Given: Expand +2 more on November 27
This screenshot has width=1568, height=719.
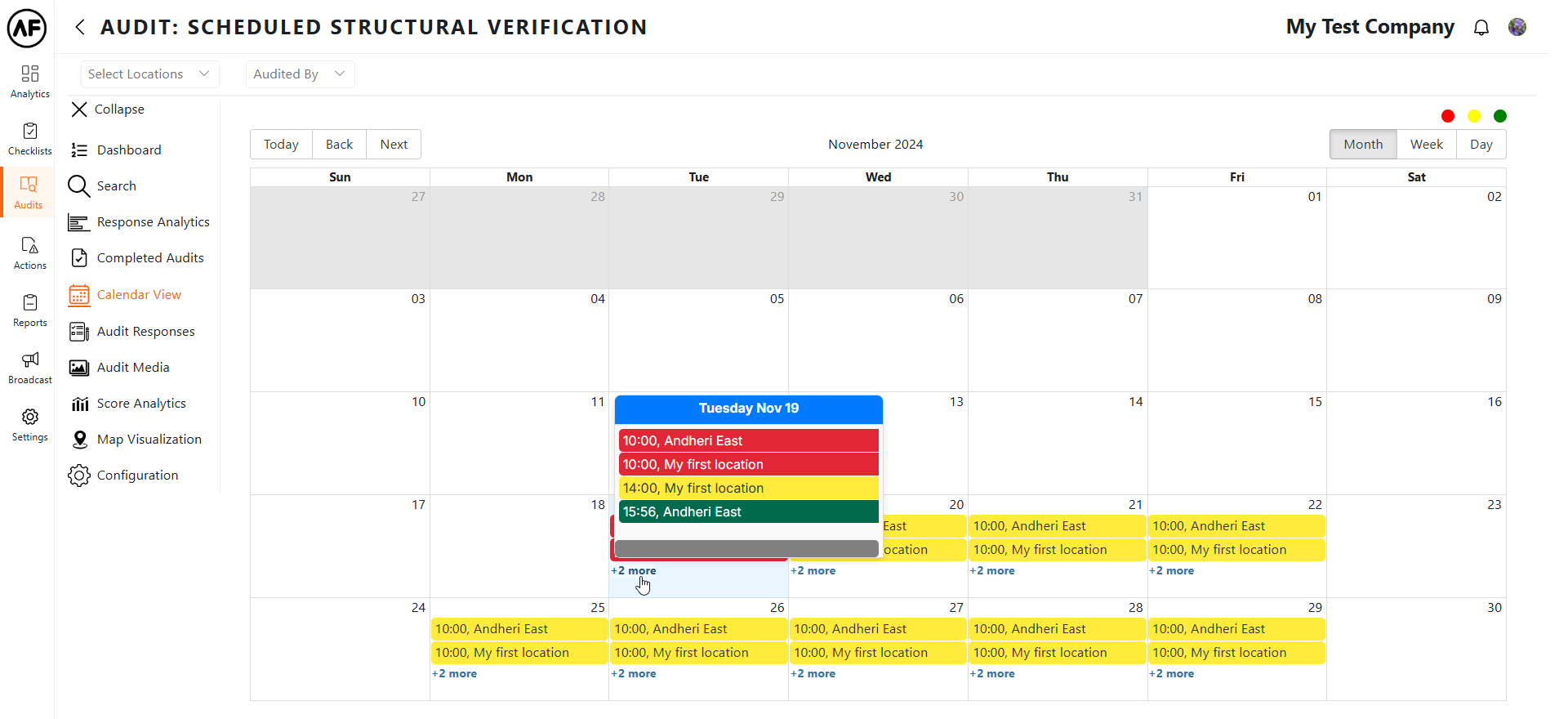Looking at the screenshot, I should tap(813, 674).
